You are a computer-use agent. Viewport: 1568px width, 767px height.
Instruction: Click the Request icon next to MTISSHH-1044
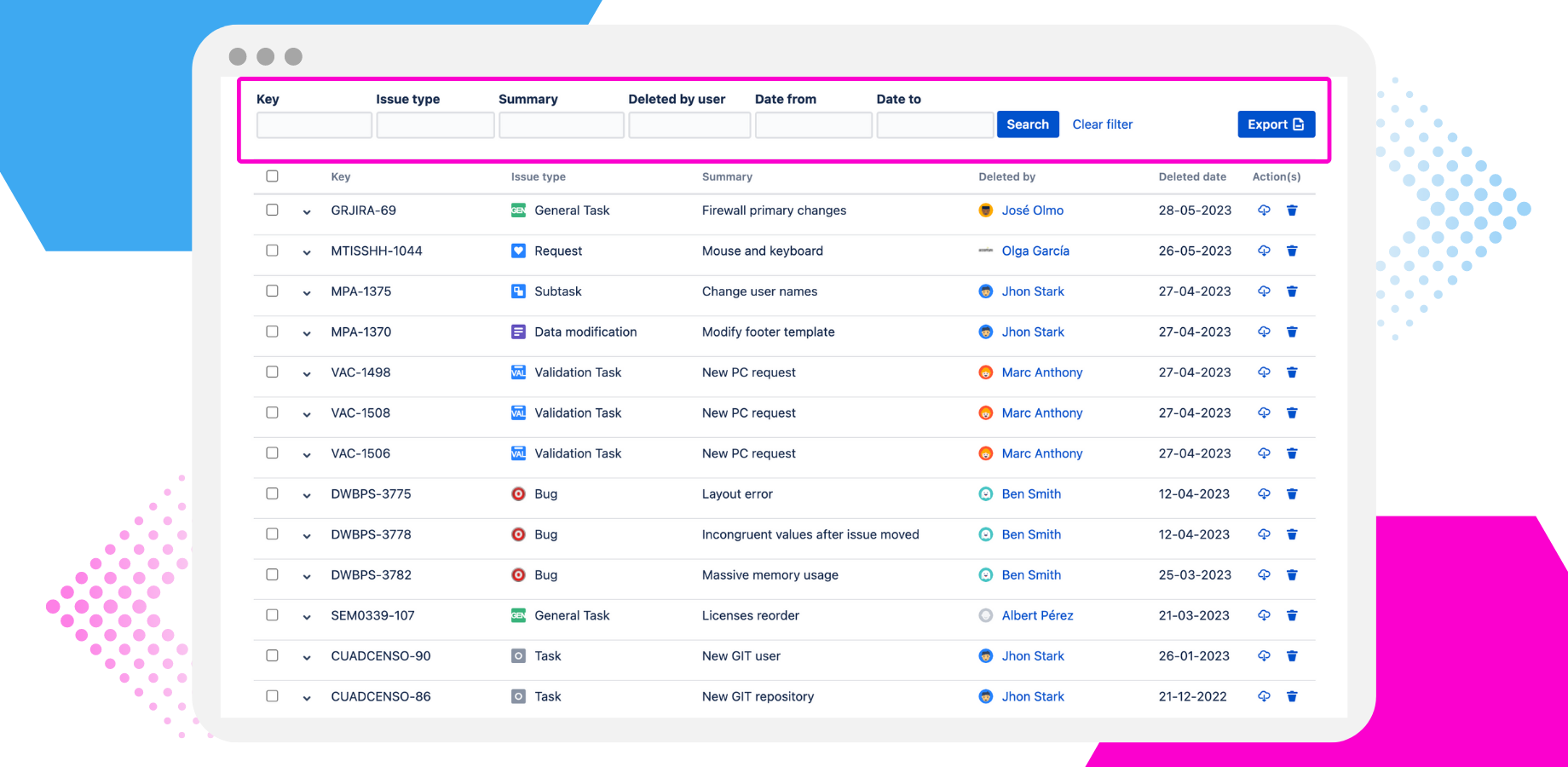(518, 251)
